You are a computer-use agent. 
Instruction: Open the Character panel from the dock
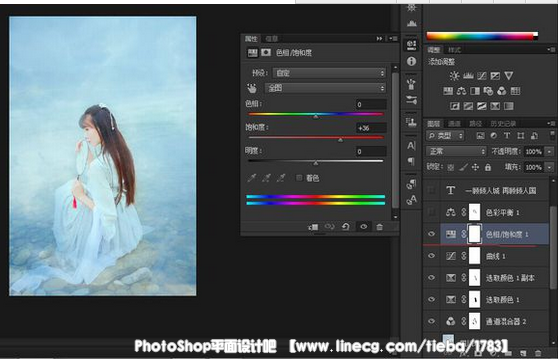pyautogui.click(x=411, y=146)
